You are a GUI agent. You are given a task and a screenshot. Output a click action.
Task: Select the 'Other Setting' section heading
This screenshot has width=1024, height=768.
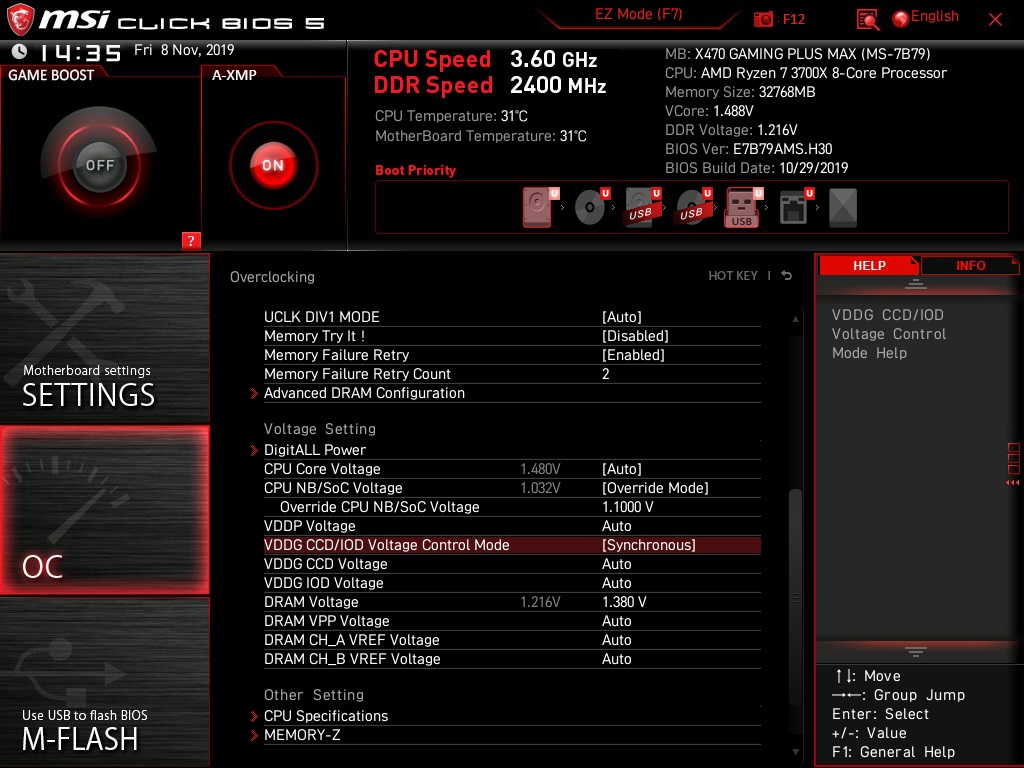tap(313, 695)
